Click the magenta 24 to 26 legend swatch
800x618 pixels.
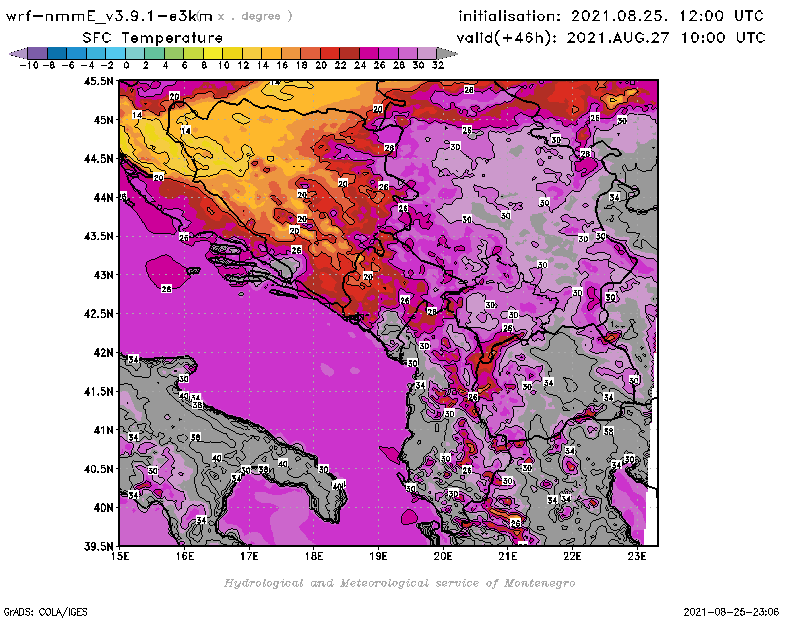pyautogui.click(x=369, y=53)
